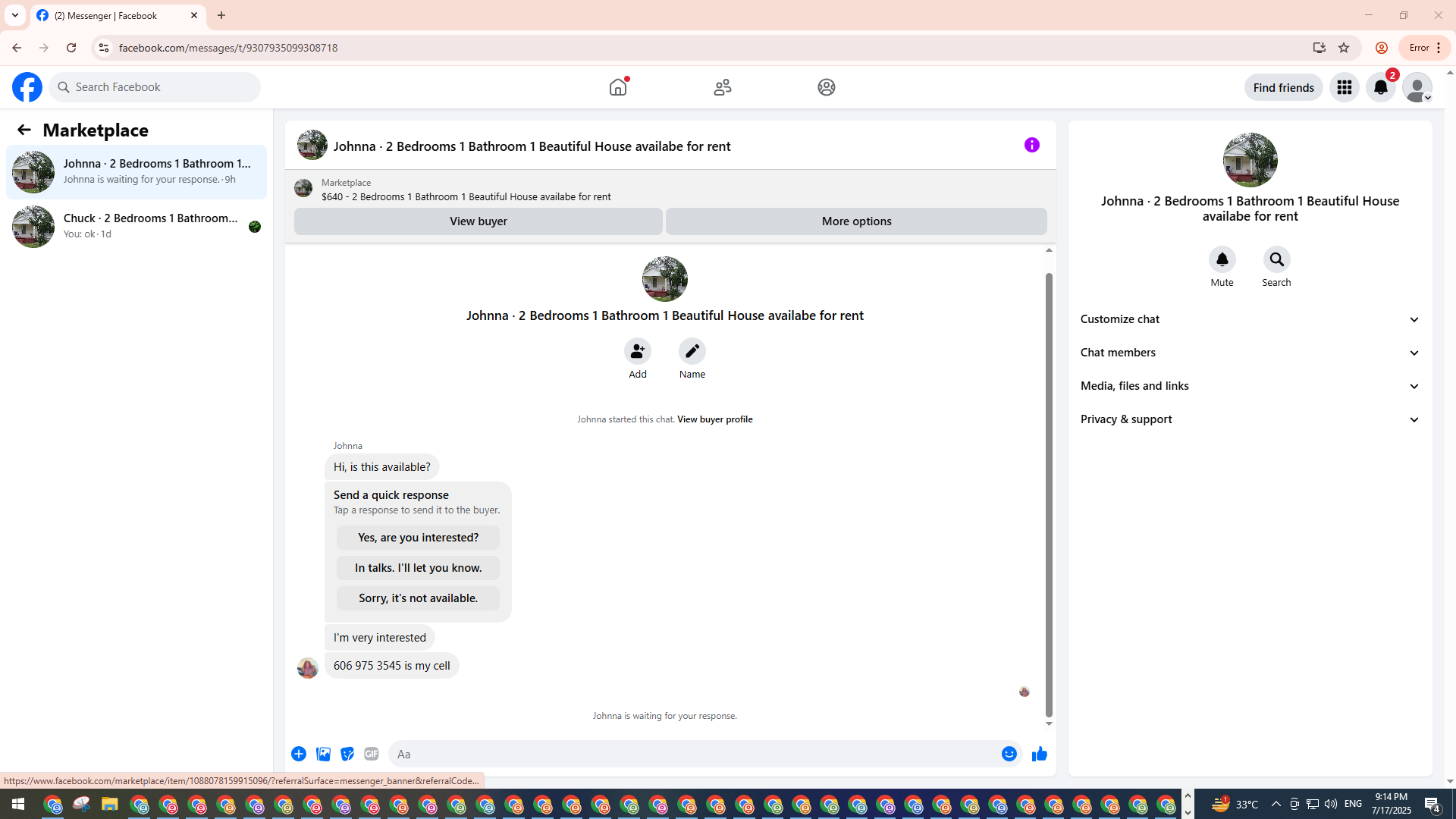View site information icon in address bar
Viewport: 1456px width, 819px height.
[x=104, y=48]
